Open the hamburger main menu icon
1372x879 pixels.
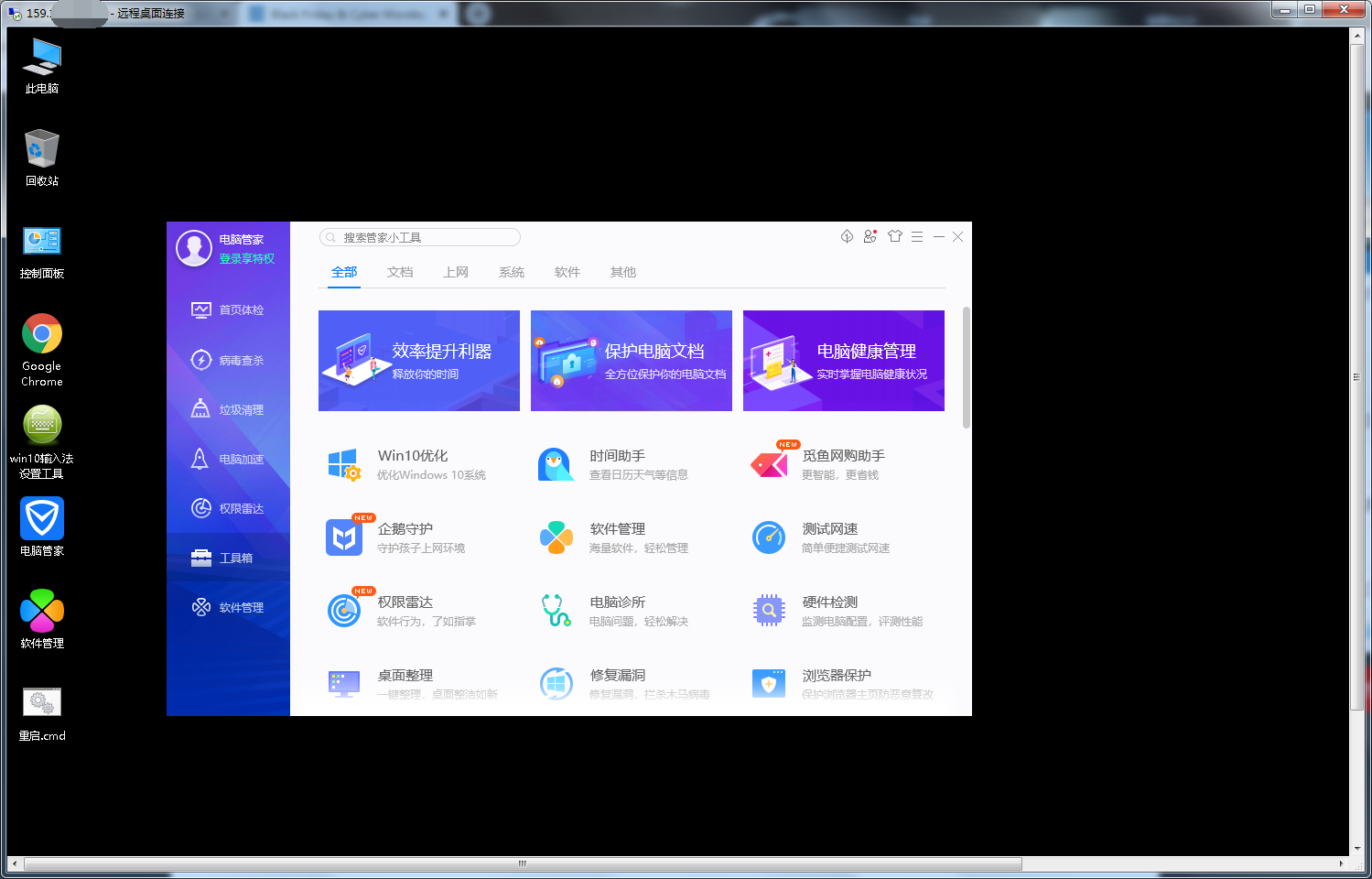point(917,236)
